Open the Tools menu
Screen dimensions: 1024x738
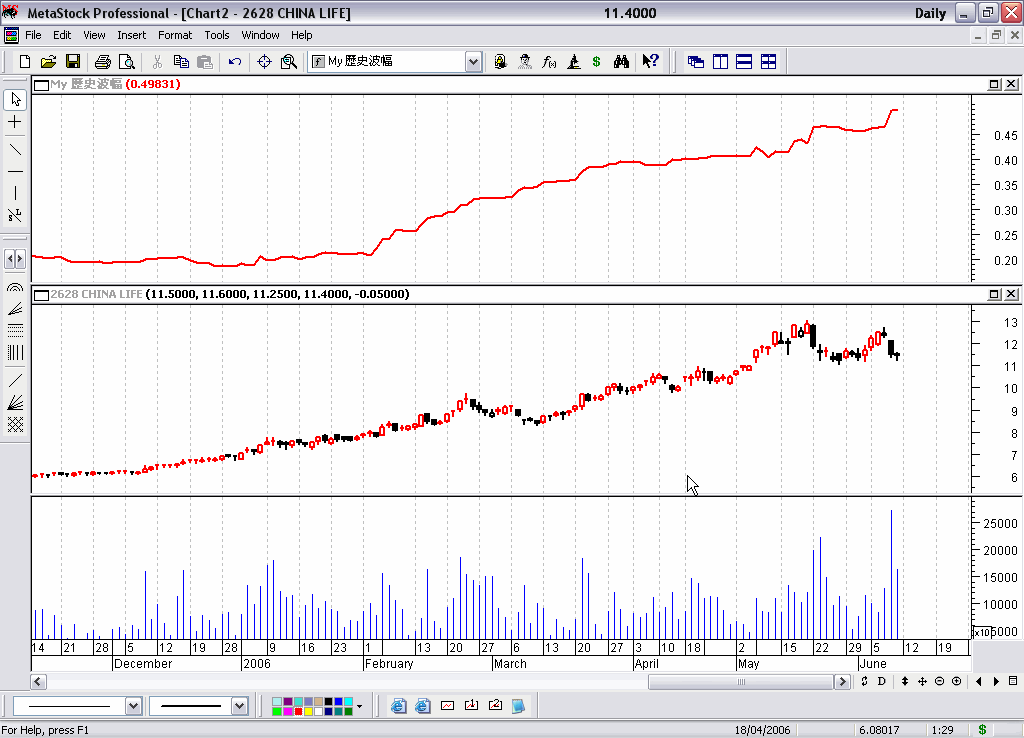217,35
